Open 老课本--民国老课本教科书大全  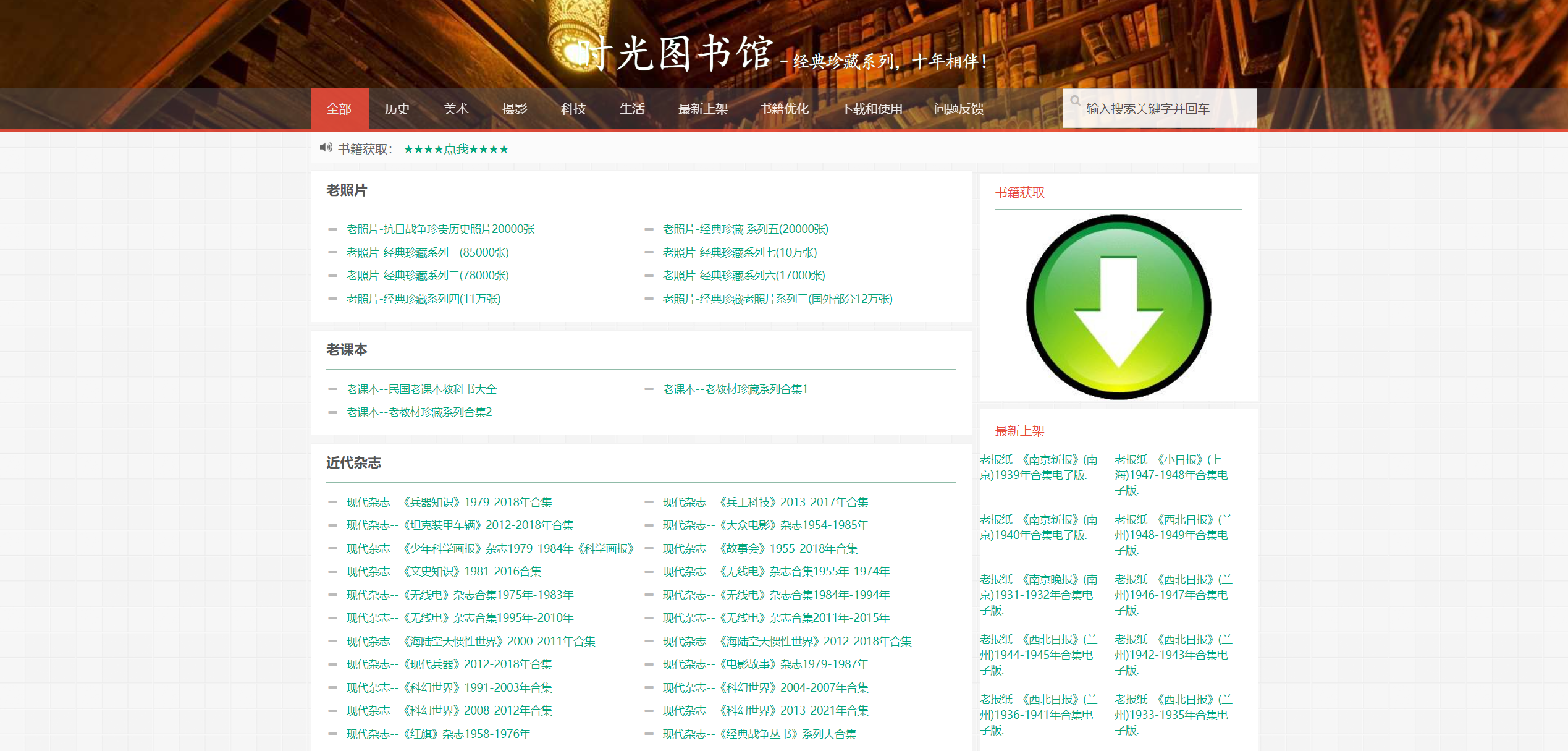pos(421,389)
